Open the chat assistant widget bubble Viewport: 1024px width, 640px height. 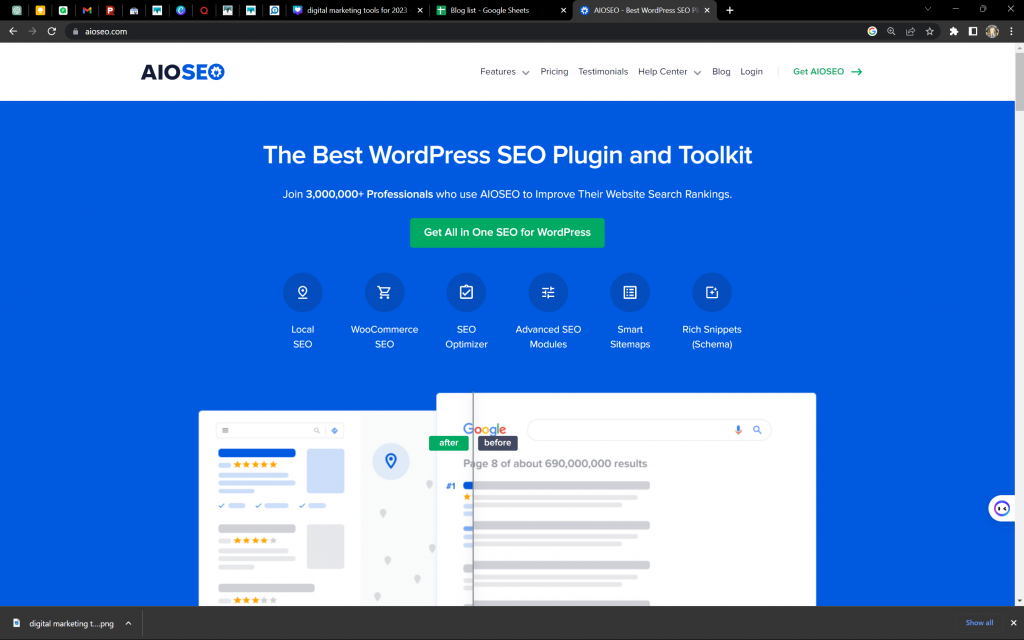click(1002, 508)
